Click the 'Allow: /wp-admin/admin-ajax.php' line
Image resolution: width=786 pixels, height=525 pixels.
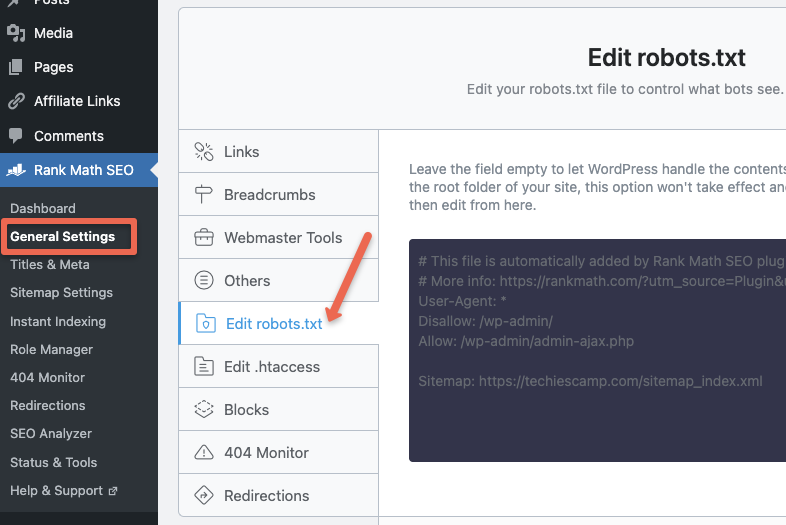[526, 341]
